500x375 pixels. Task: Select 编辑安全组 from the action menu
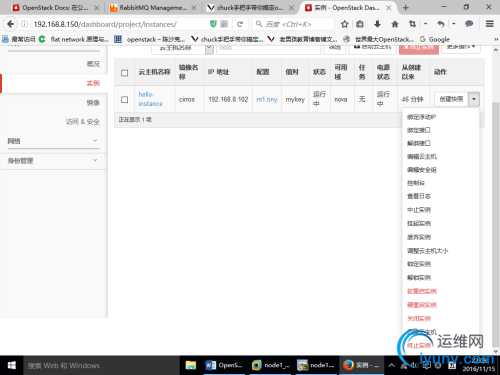[422, 170]
